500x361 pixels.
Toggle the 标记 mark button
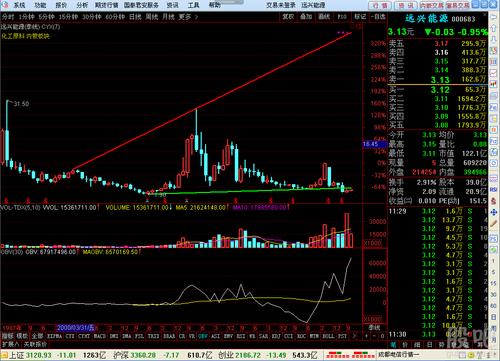click(360, 16)
